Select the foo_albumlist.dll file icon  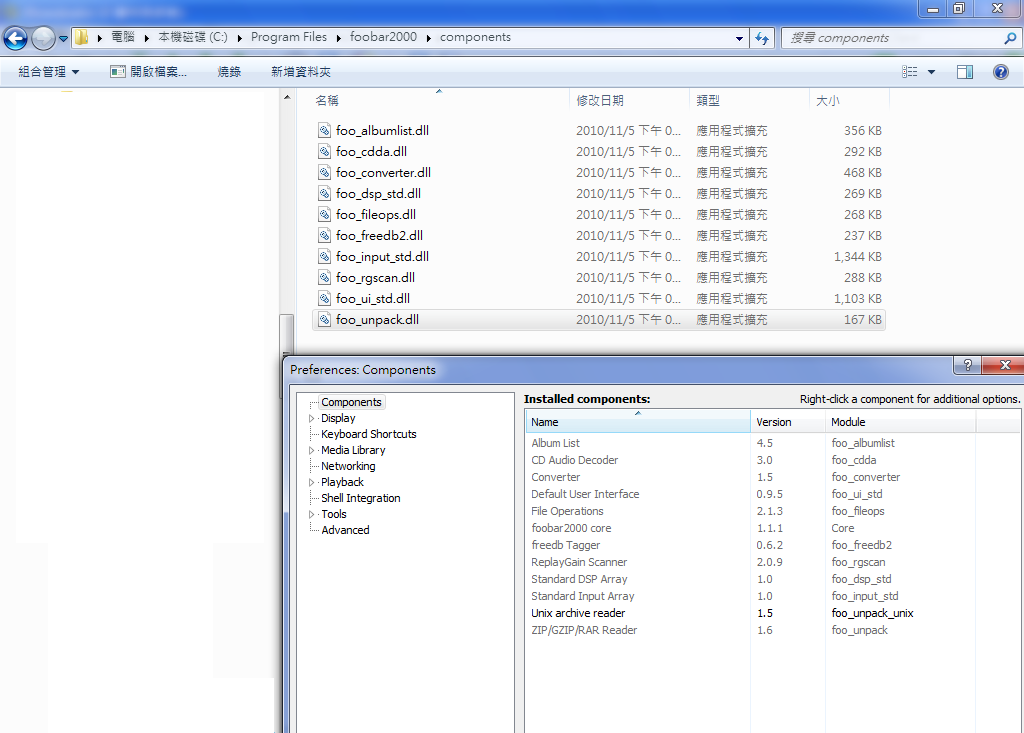(x=324, y=131)
